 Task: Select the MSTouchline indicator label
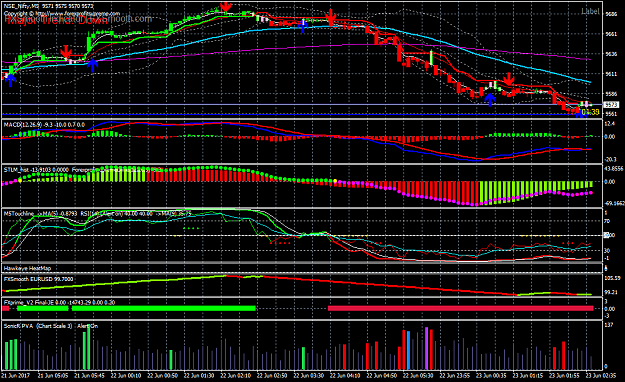coord(19,214)
